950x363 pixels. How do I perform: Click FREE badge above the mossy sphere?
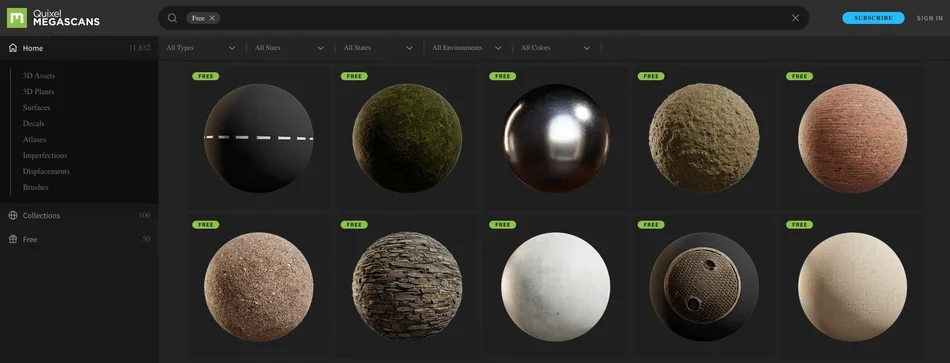pos(354,76)
